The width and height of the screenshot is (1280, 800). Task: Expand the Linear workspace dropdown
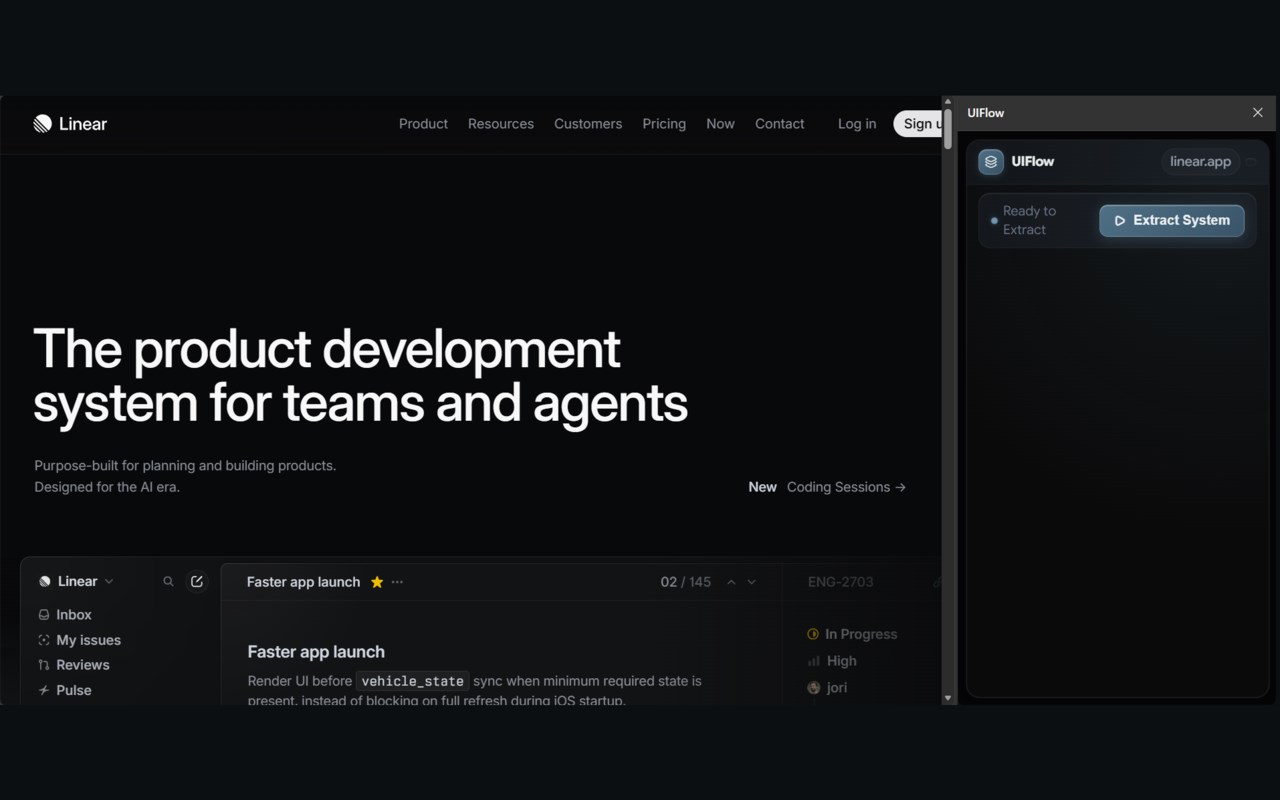coord(109,582)
